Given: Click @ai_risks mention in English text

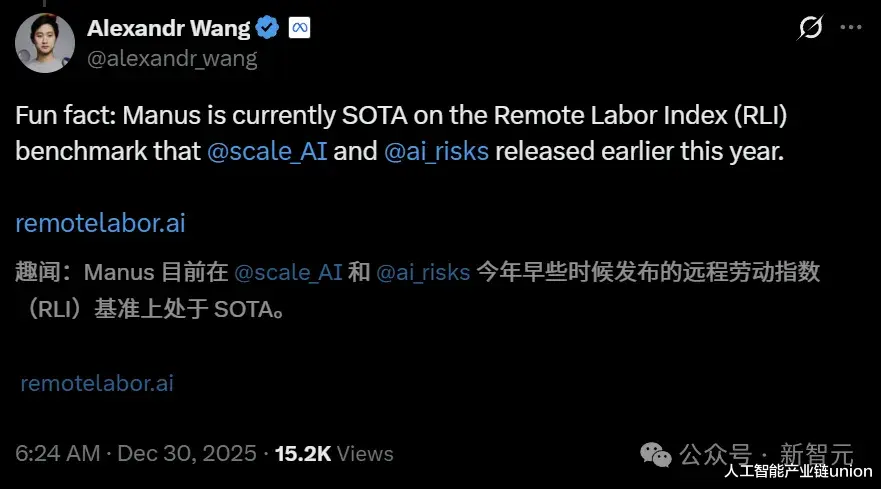Looking at the screenshot, I should click(437, 153).
